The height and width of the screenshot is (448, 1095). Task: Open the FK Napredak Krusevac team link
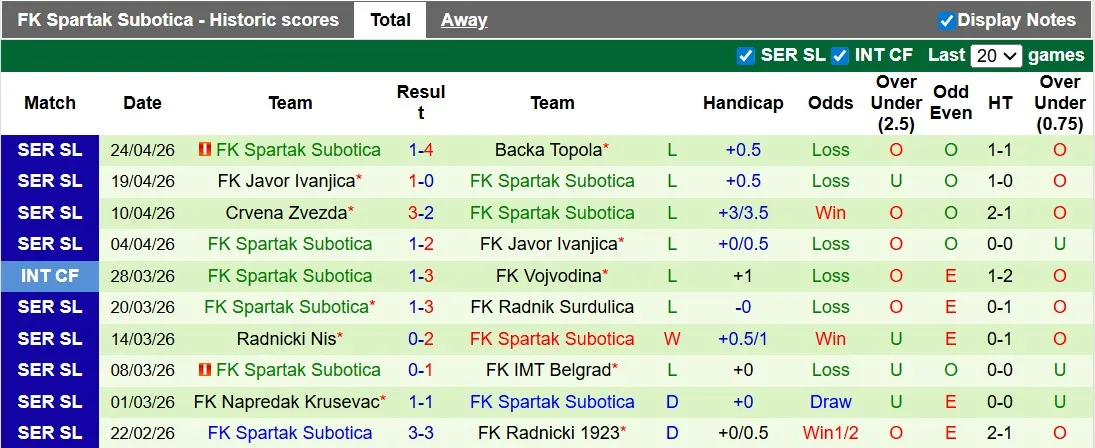(x=287, y=402)
